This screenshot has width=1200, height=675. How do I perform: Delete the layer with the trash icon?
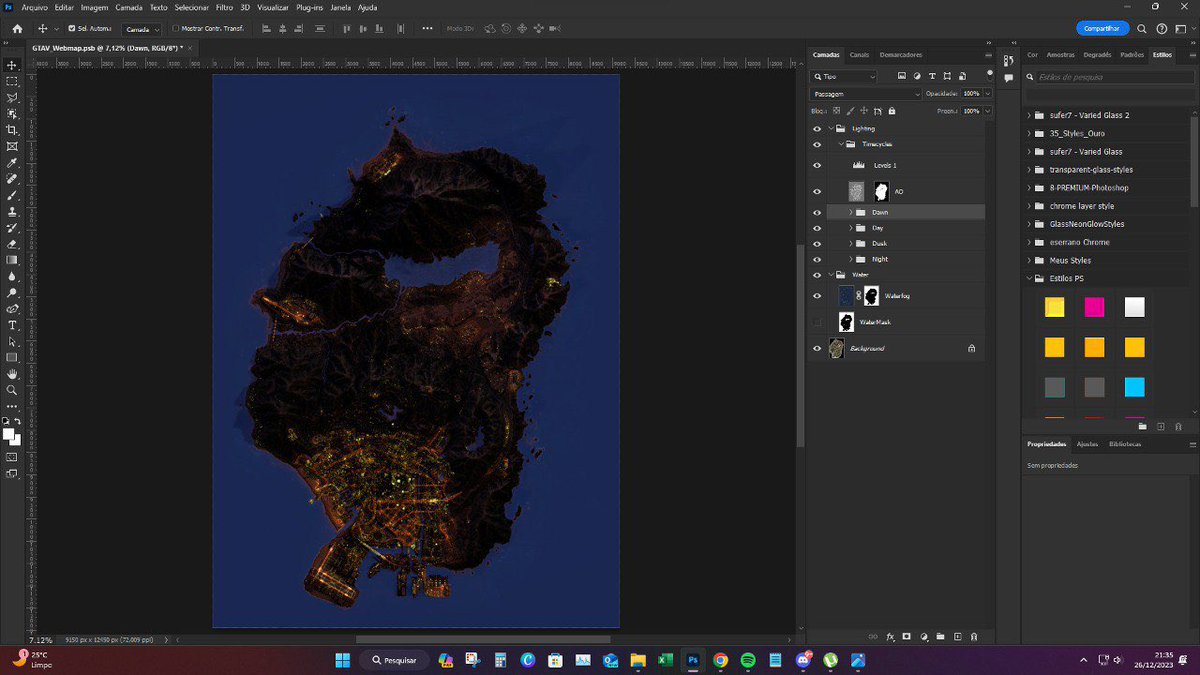click(974, 636)
